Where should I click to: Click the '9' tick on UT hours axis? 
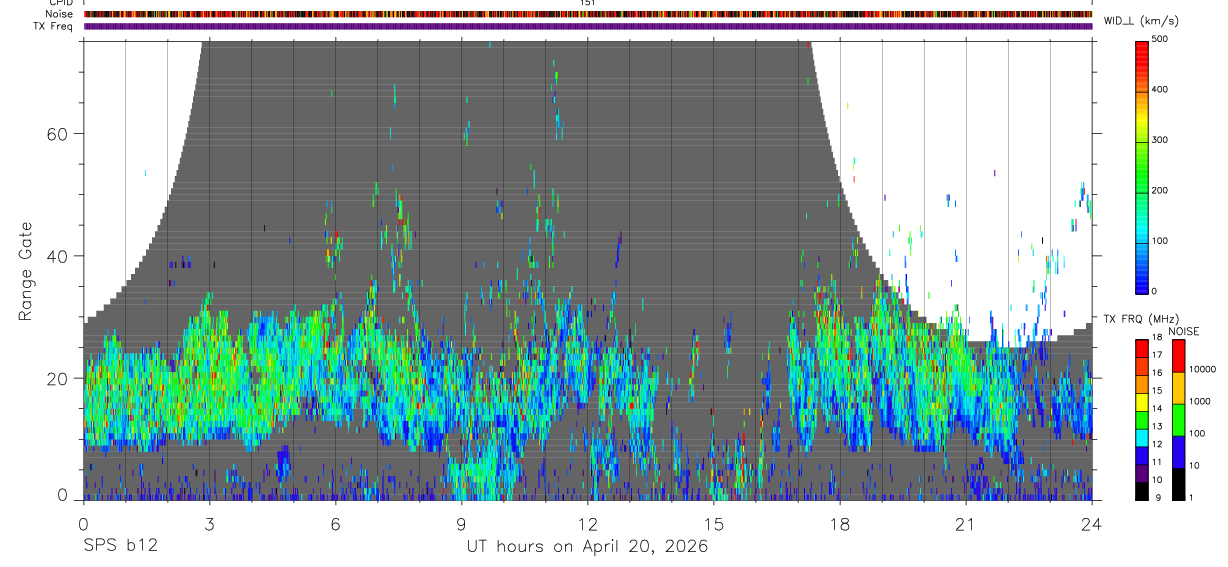tap(461, 524)
